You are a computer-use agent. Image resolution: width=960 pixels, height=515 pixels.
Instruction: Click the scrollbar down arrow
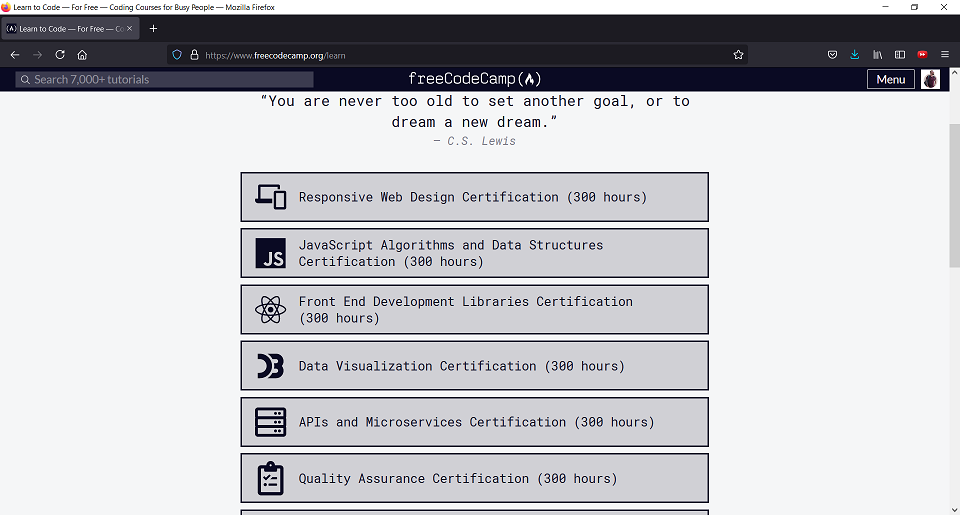pos(954,509)
